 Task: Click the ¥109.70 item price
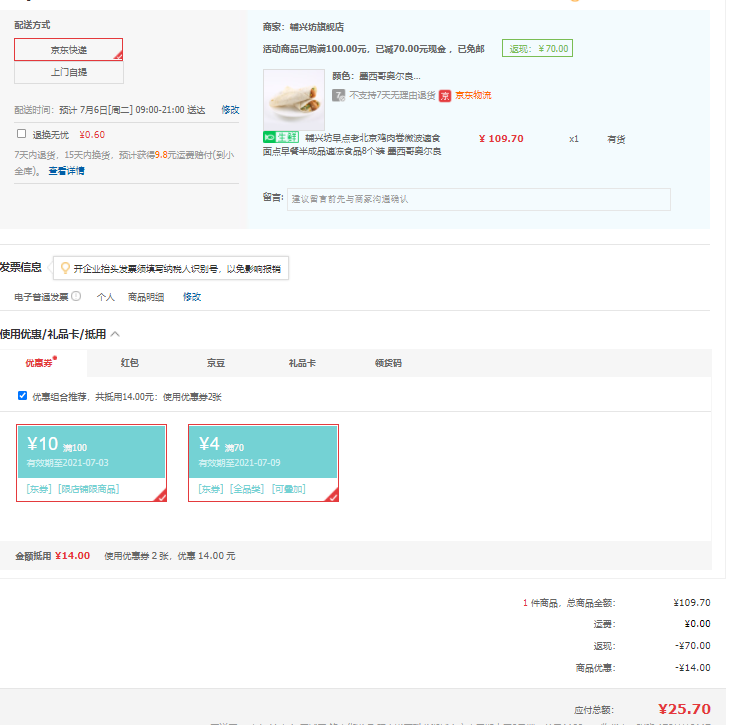(x=501, y=138)
